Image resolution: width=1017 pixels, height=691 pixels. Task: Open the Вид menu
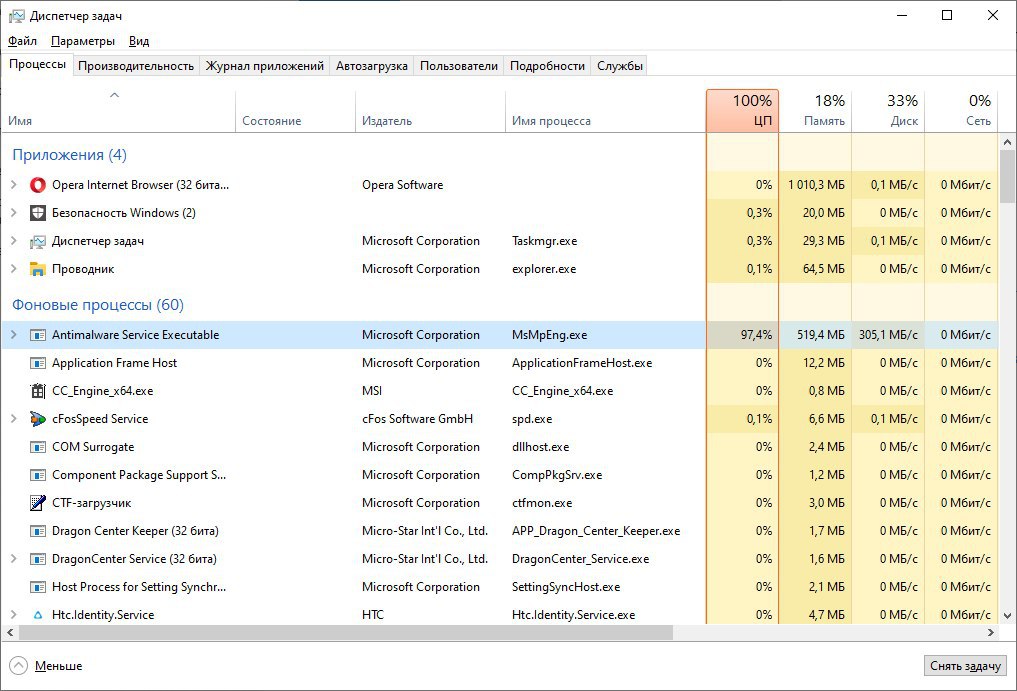tap(139, 41)
